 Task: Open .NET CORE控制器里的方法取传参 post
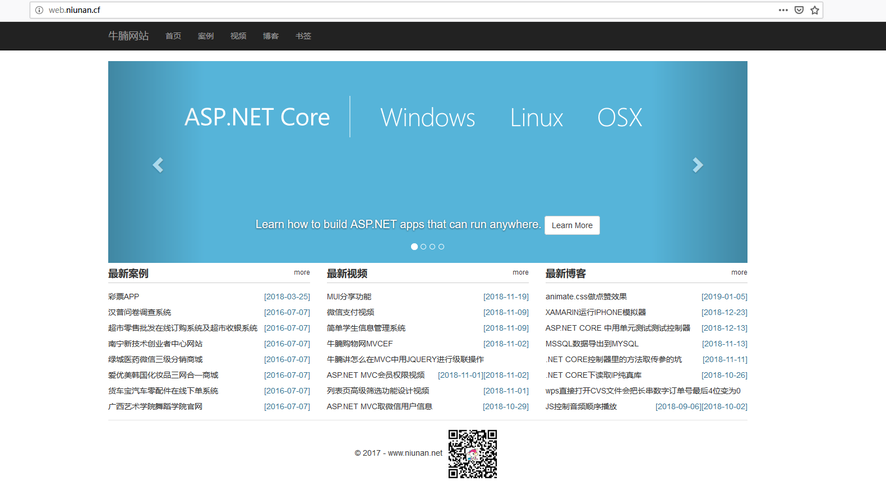[614, 359]
